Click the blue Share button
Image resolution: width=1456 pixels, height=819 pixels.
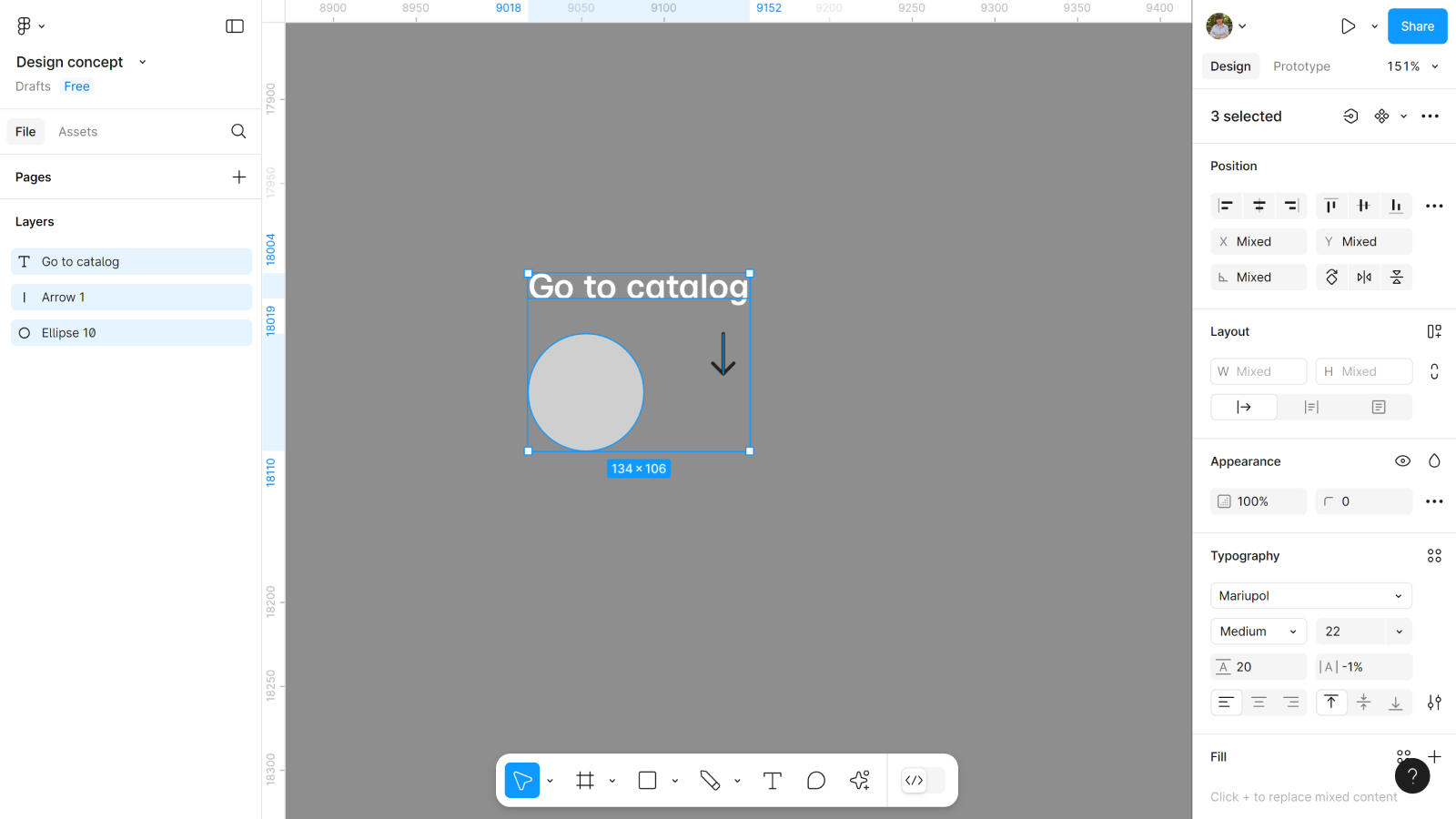pyautogui.click(x=1417, y=26)
